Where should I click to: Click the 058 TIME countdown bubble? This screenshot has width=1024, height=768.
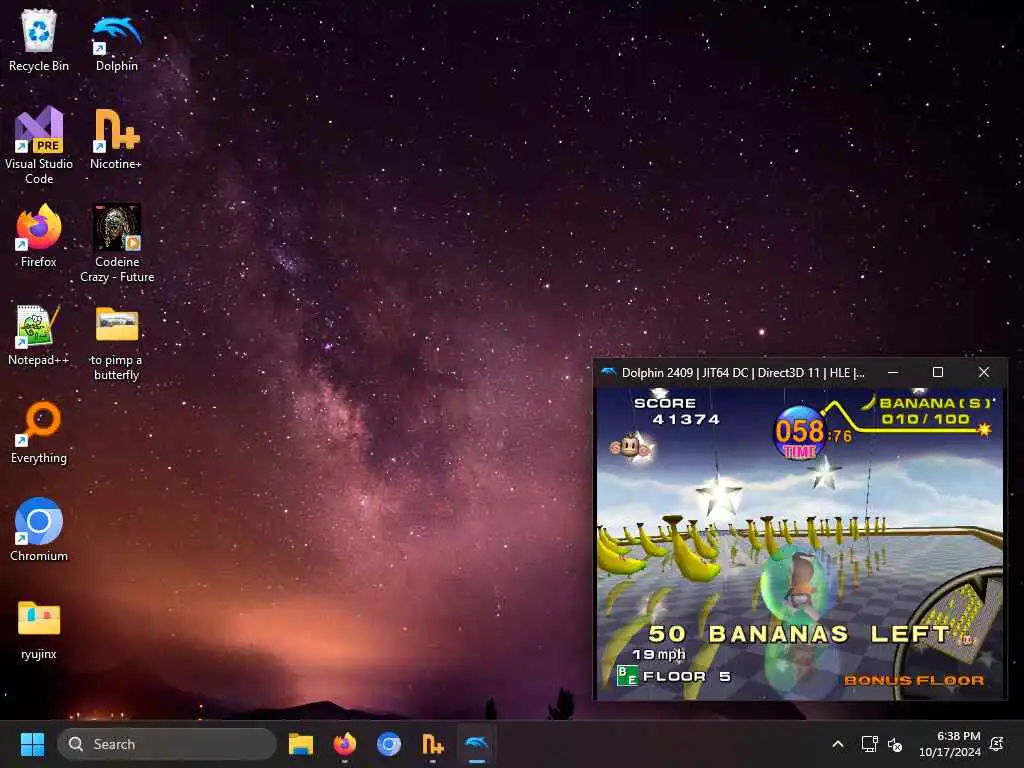[x=800, y=433]
